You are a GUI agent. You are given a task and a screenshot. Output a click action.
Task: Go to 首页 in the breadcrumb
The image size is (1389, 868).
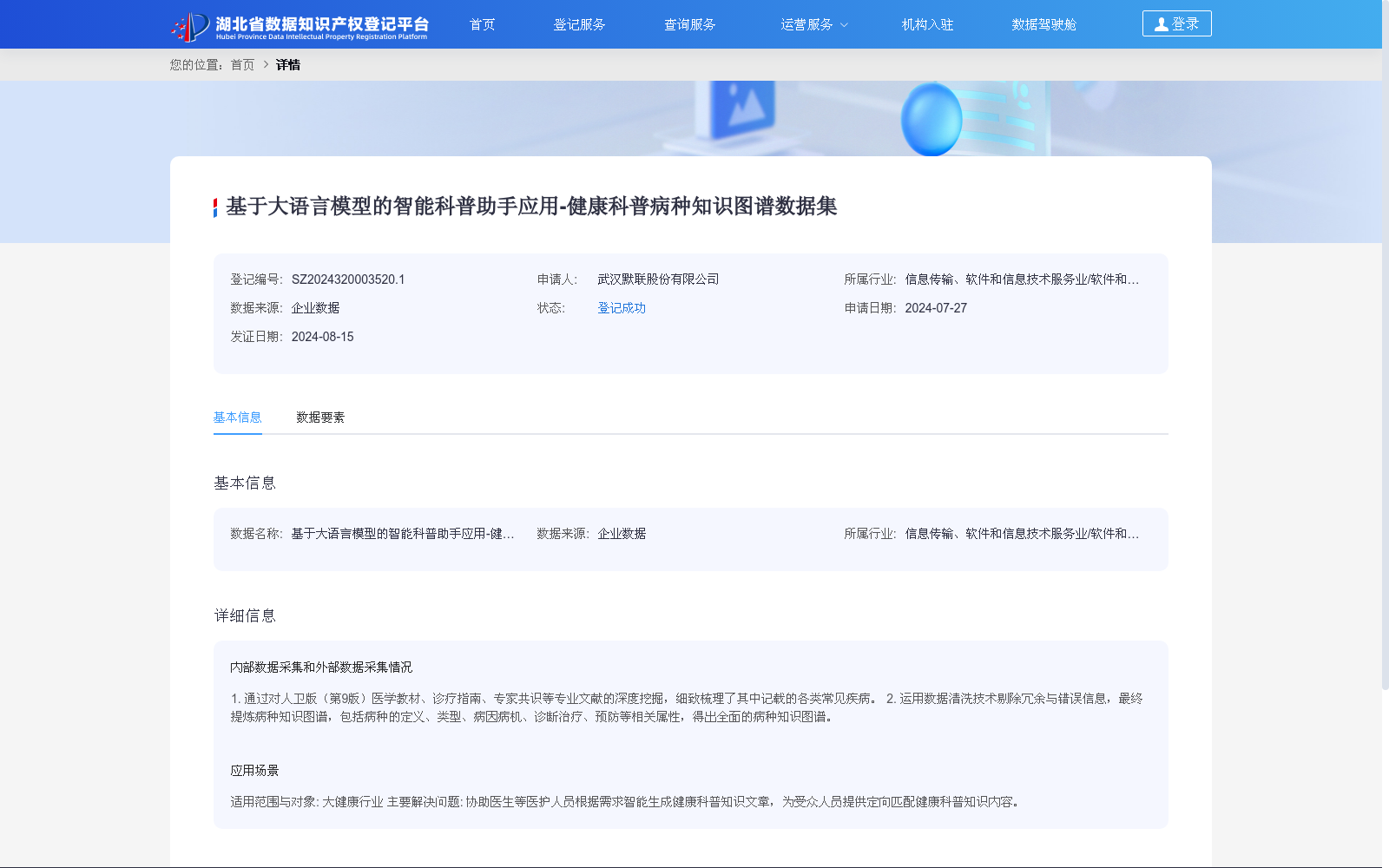coord(242,64)
